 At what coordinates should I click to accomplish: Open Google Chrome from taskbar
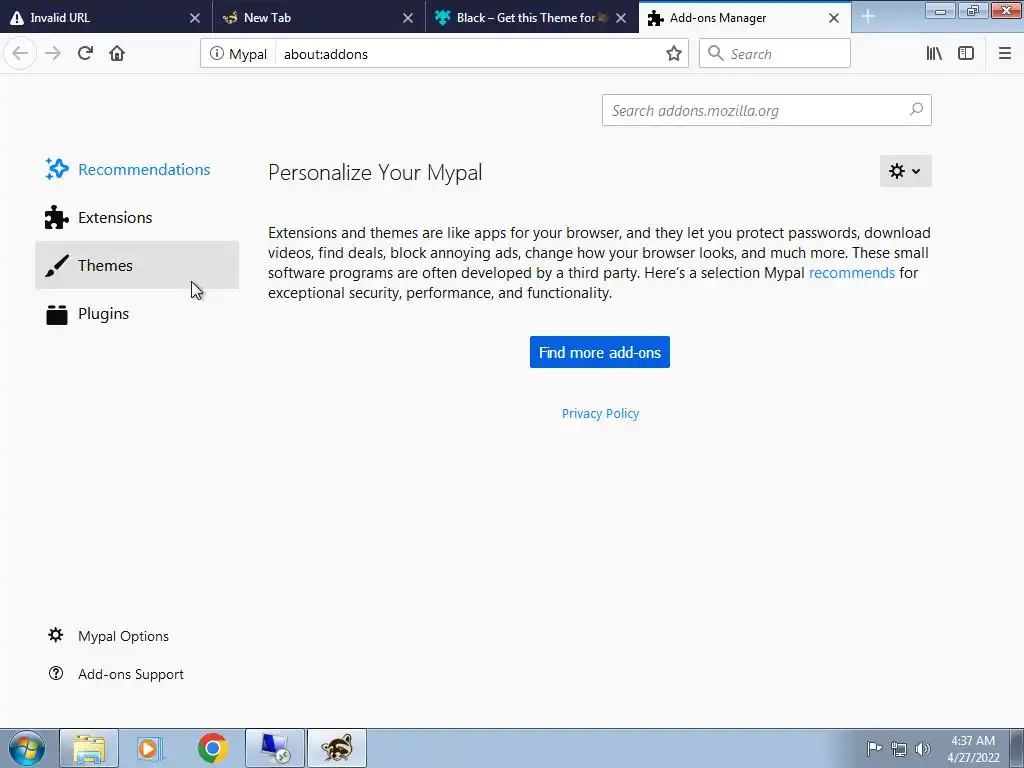coord(212,748)
